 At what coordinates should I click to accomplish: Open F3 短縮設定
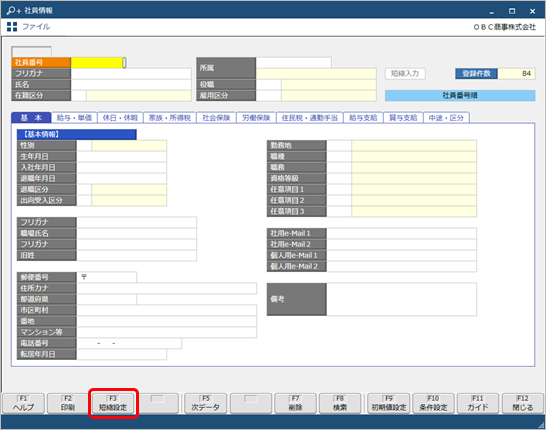pos(113,404)
